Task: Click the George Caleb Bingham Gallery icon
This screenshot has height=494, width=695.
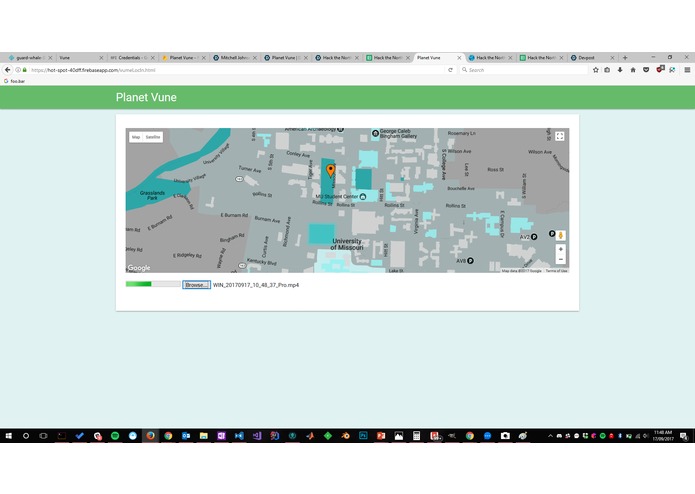Action: click(375, 133)
